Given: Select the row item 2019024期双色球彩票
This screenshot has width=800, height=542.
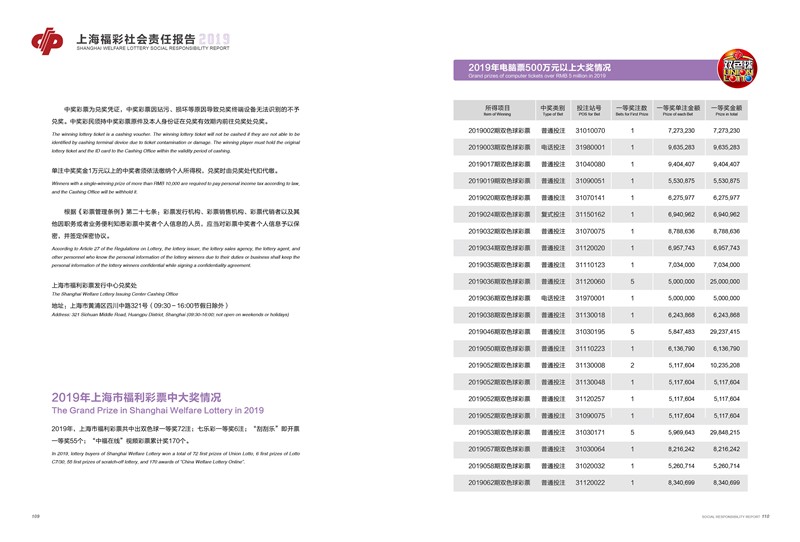Looking at the screenshot, I should tap(499, 215).
